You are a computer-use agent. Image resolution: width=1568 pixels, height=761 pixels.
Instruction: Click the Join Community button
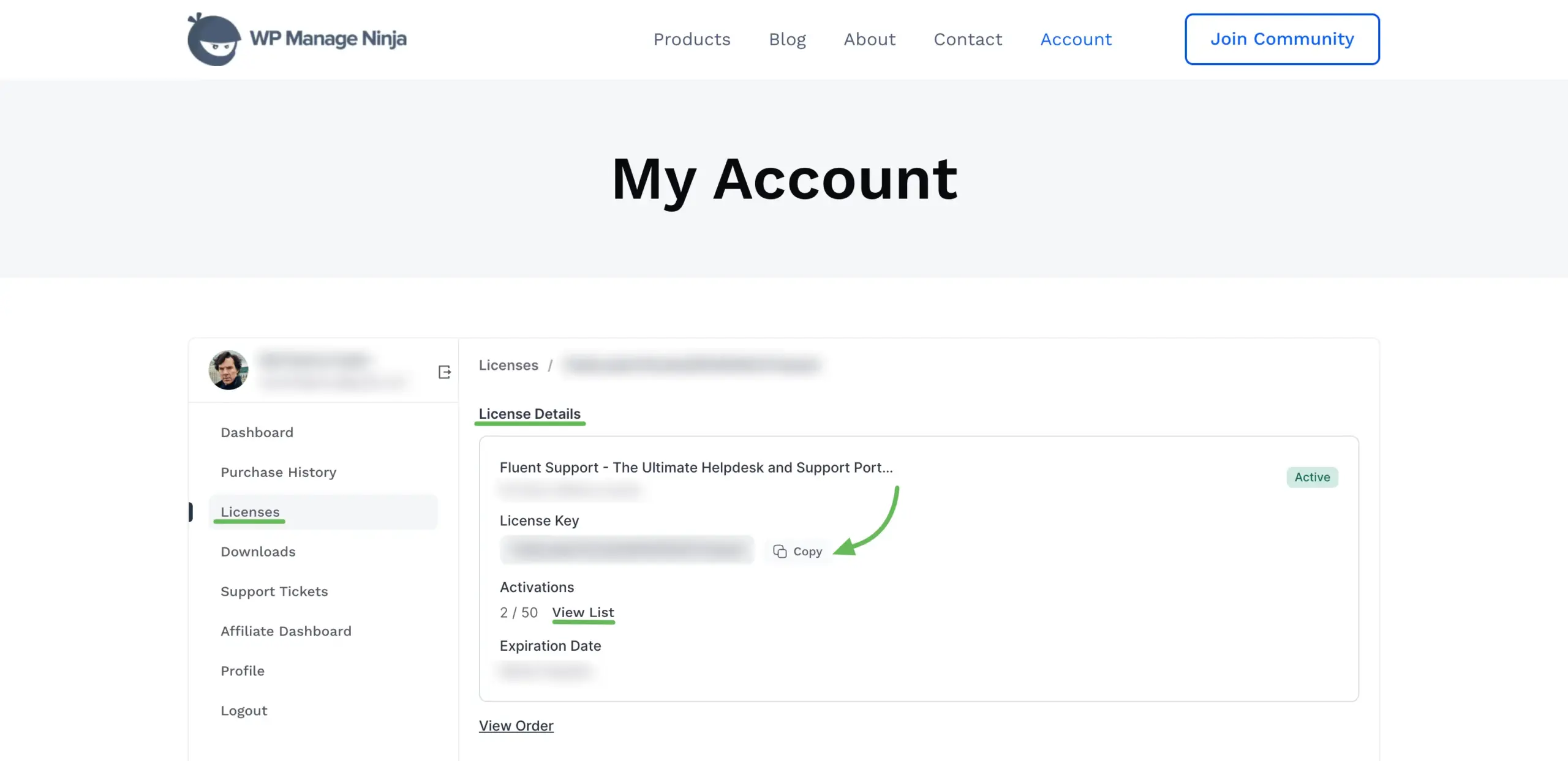1281,39
